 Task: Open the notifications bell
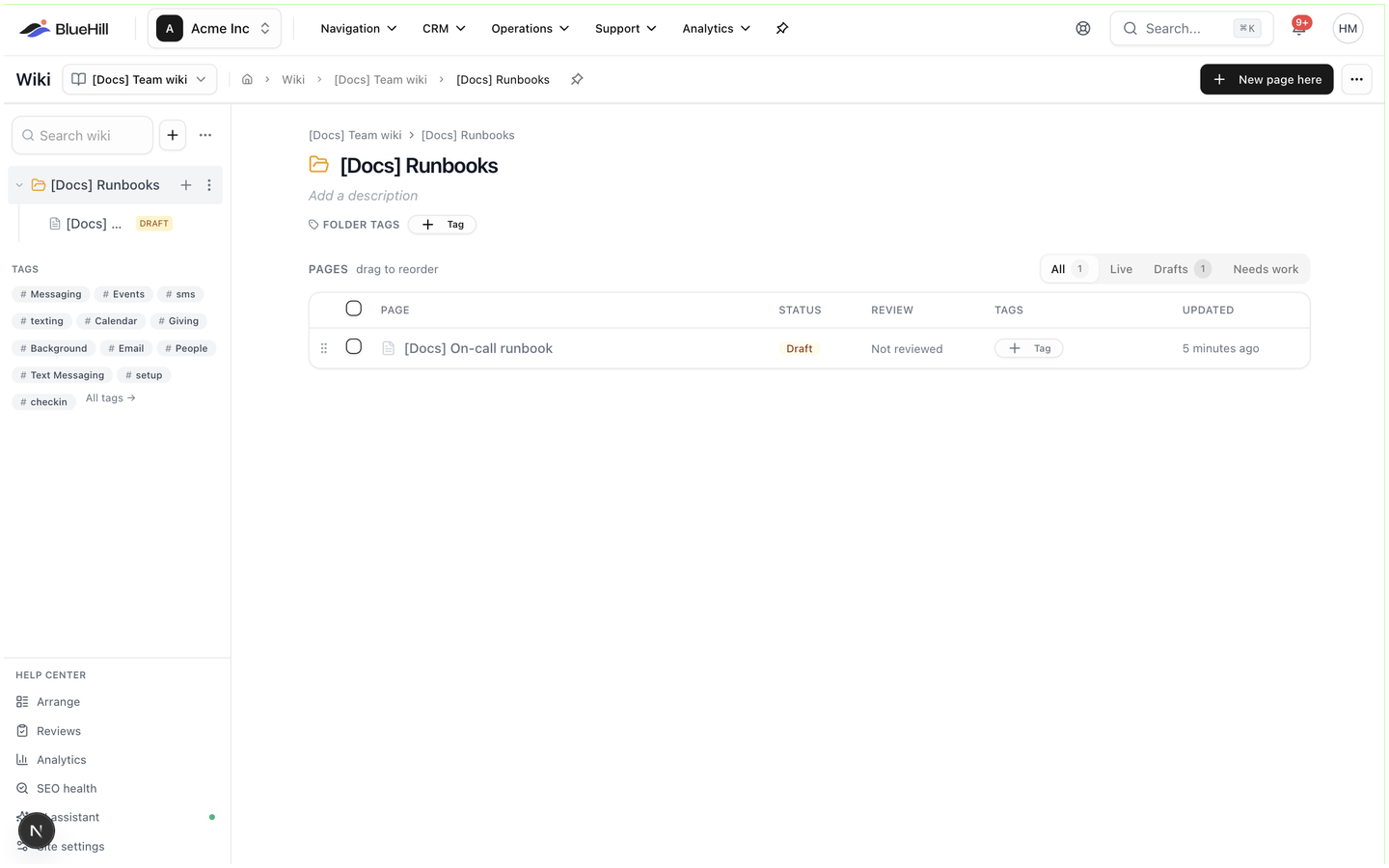(1298, 29)
